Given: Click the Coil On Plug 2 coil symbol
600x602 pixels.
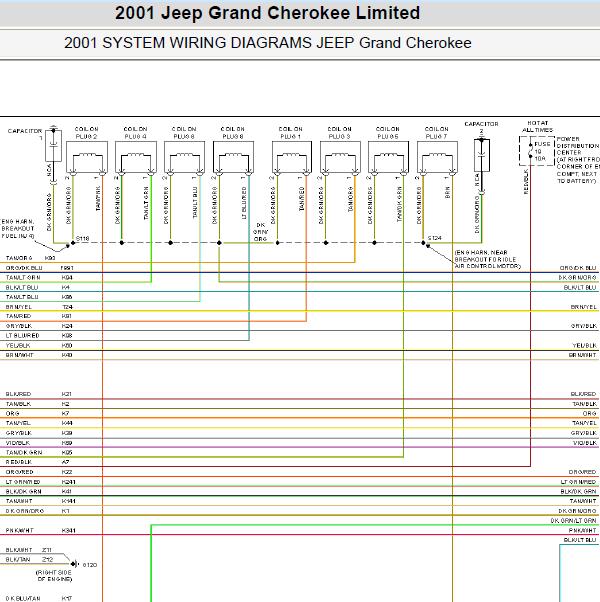Looking at the screenshot, I should coord(87,157).
